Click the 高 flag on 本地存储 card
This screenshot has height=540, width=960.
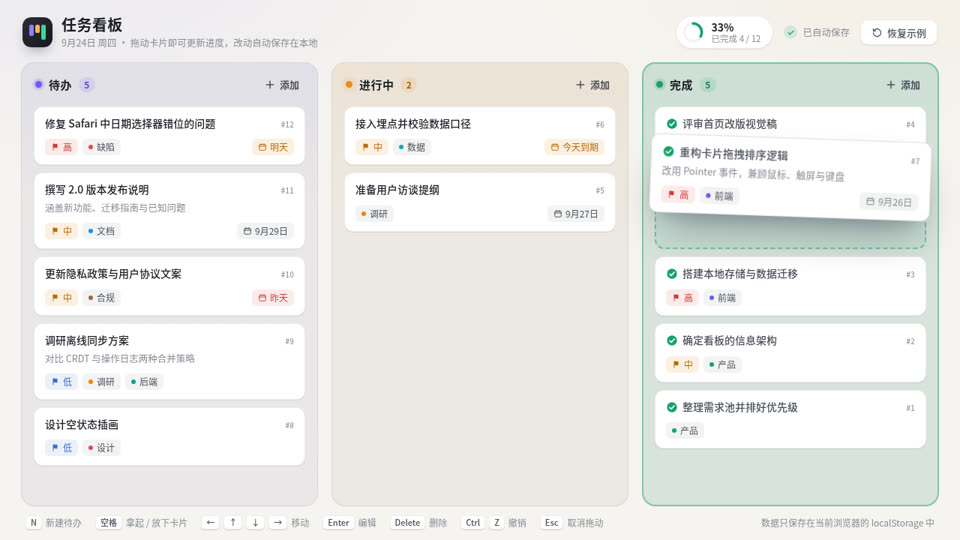click(682, 298)
